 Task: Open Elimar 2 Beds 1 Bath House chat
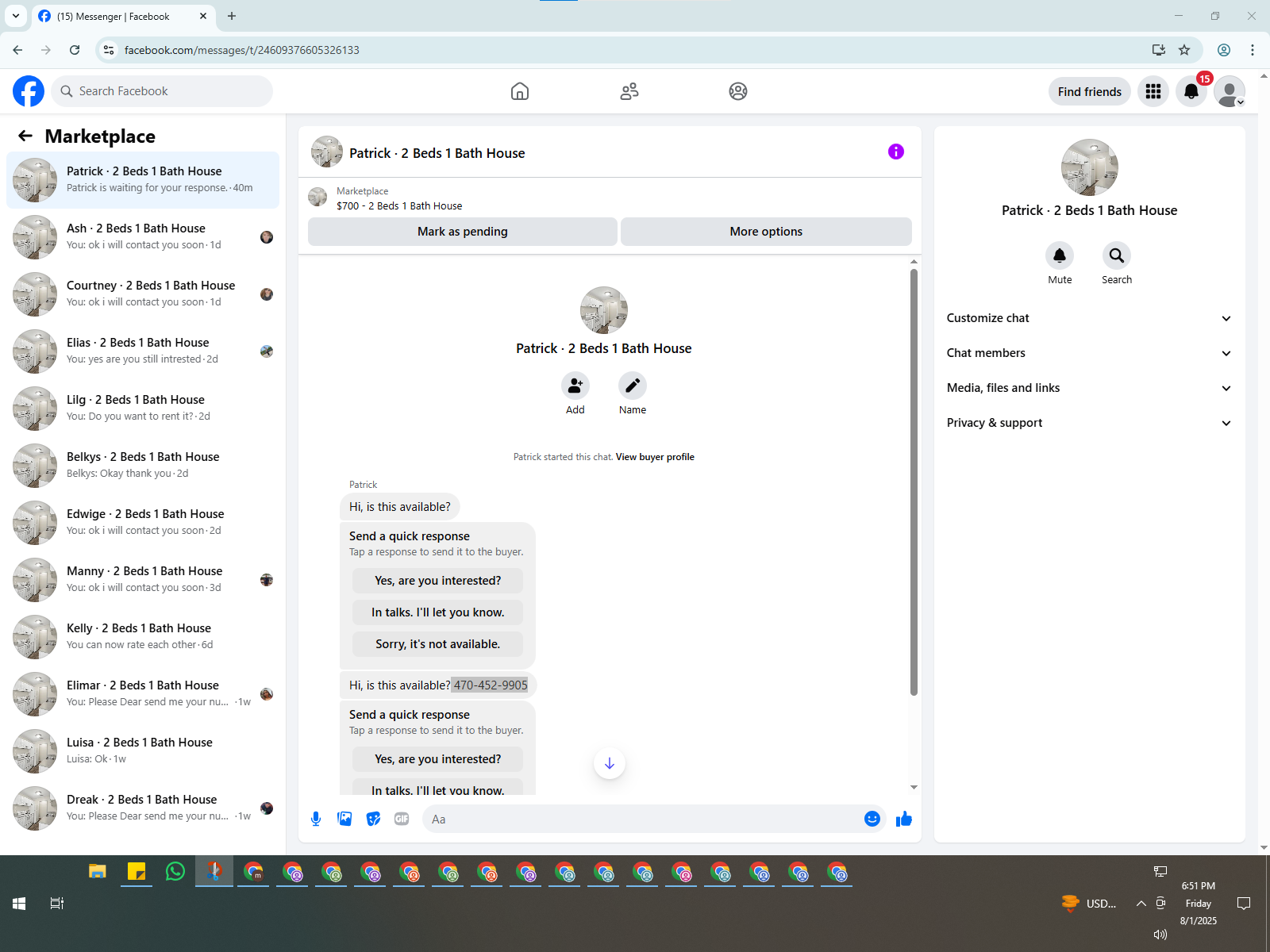pos(143,694)
